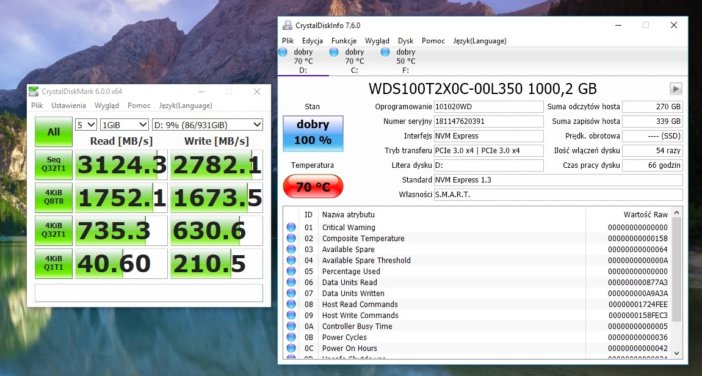Image resolution: width=702 pixels, height=376 pixels.
Task: Click the Standard field NVM Express 1.3
Action: [x=558, y=180]
